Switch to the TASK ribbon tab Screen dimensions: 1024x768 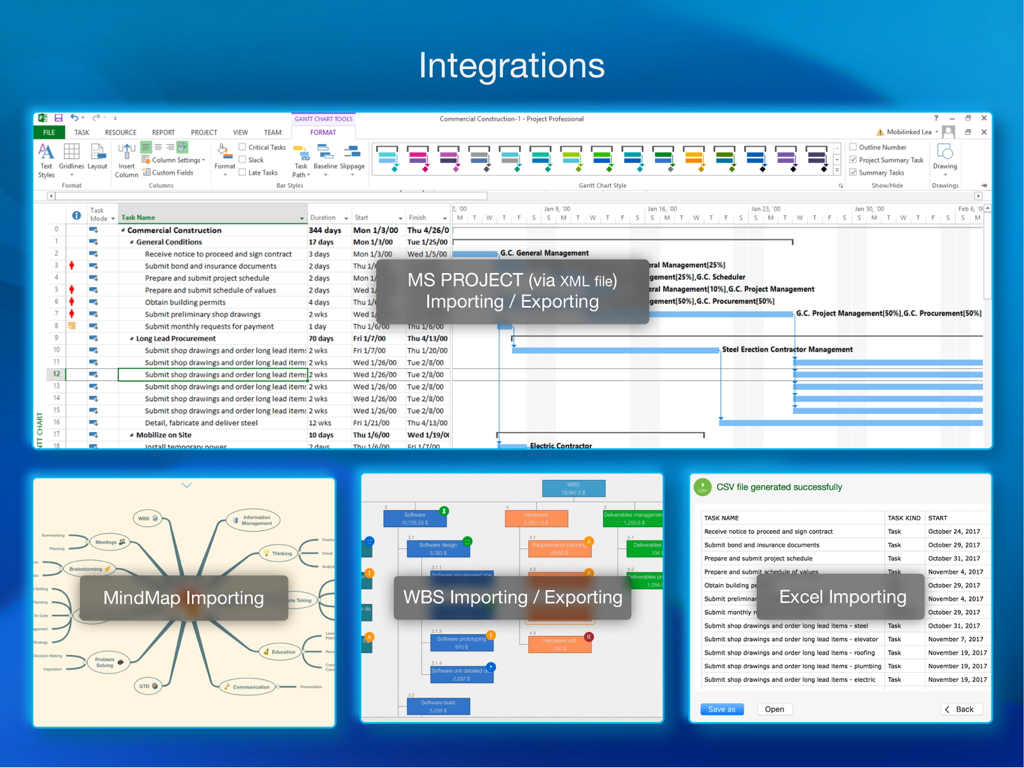[x=82, y=131]
